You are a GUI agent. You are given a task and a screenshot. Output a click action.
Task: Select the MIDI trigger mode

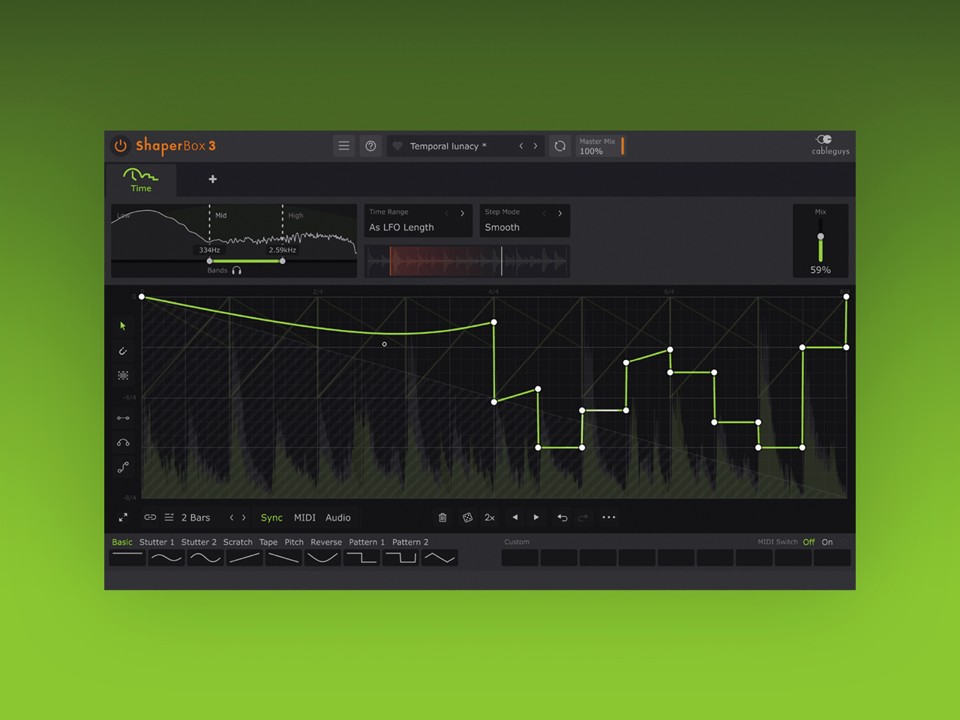pyautogui.click(x=305, y=517)
